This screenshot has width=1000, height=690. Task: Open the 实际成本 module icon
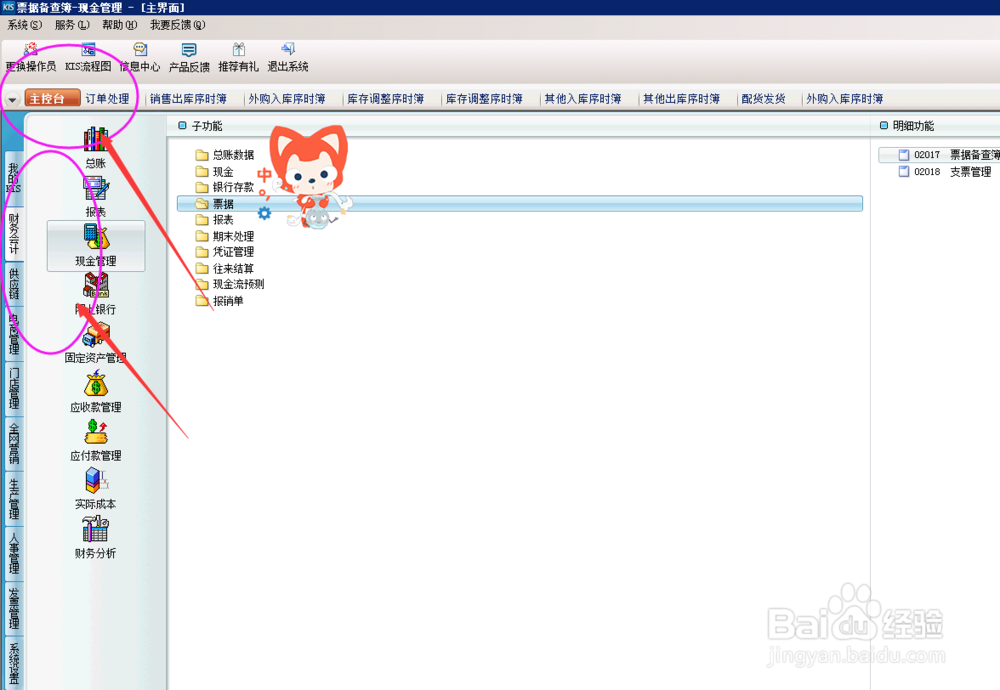[96, 480]
